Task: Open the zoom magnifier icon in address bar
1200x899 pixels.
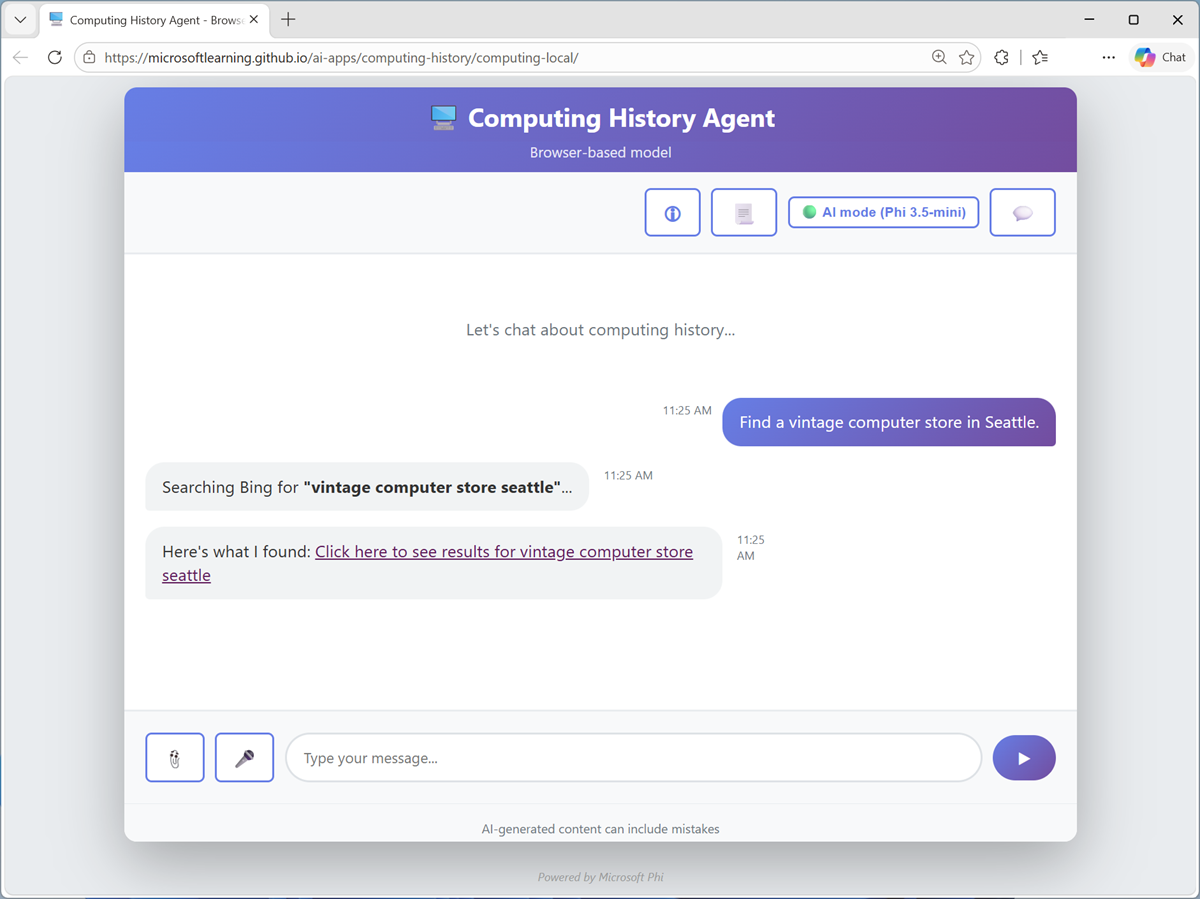Action: pos(939,57)
